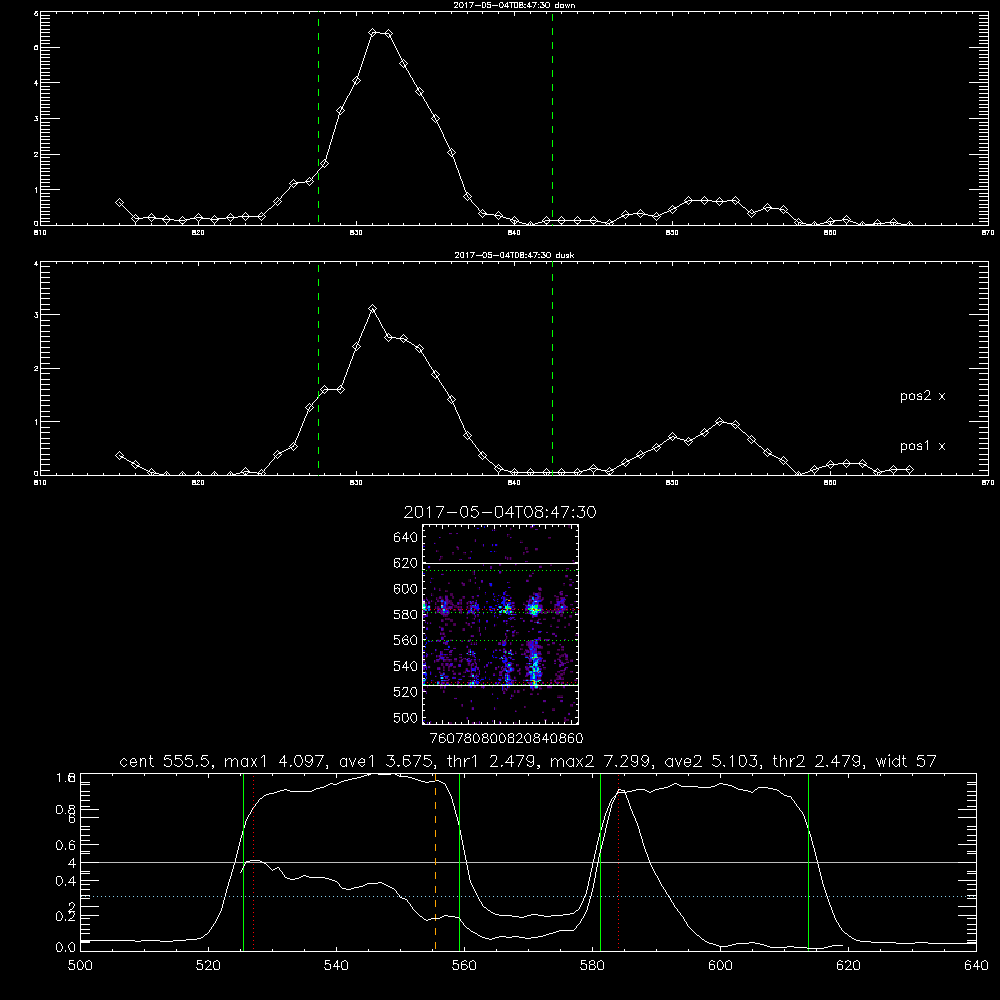Click 'cent 555.5' in the bottom title
1000x1000 pixels.
166,761
